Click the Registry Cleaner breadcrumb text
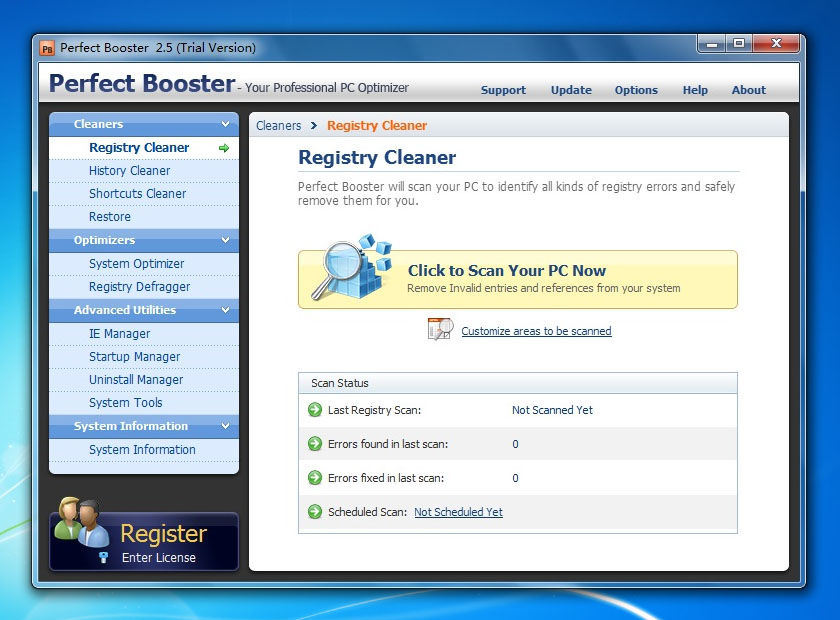This screenshot has height=620, width=840. tap(377, 125)
